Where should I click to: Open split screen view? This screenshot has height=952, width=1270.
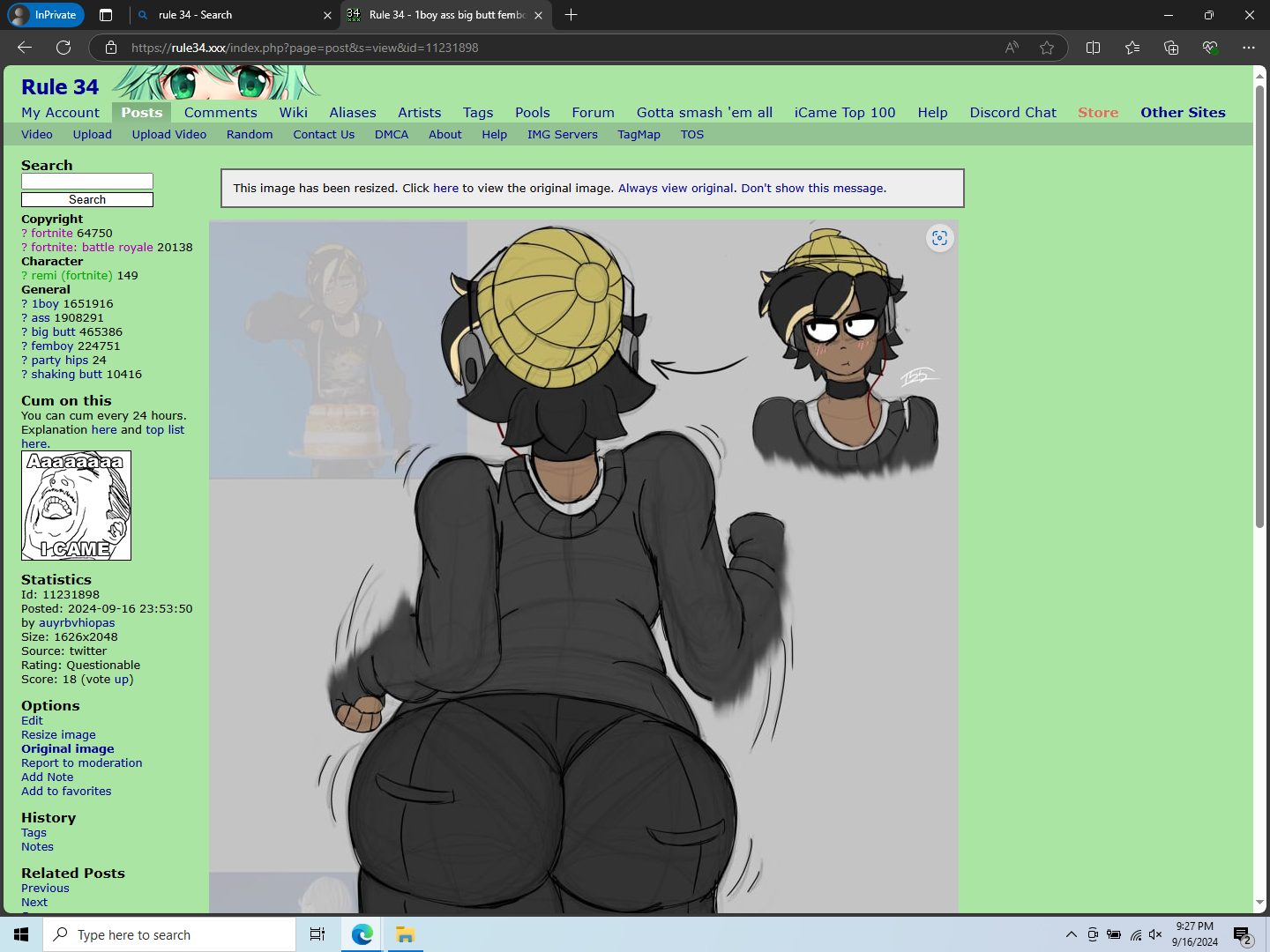click(x=1094, y=48)
